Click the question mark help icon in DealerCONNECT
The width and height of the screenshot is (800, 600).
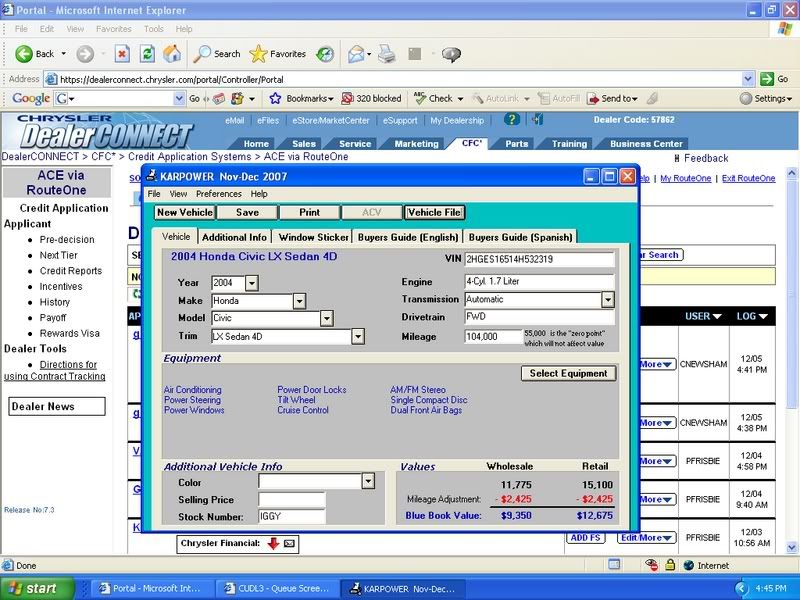(x=512, y=119)
